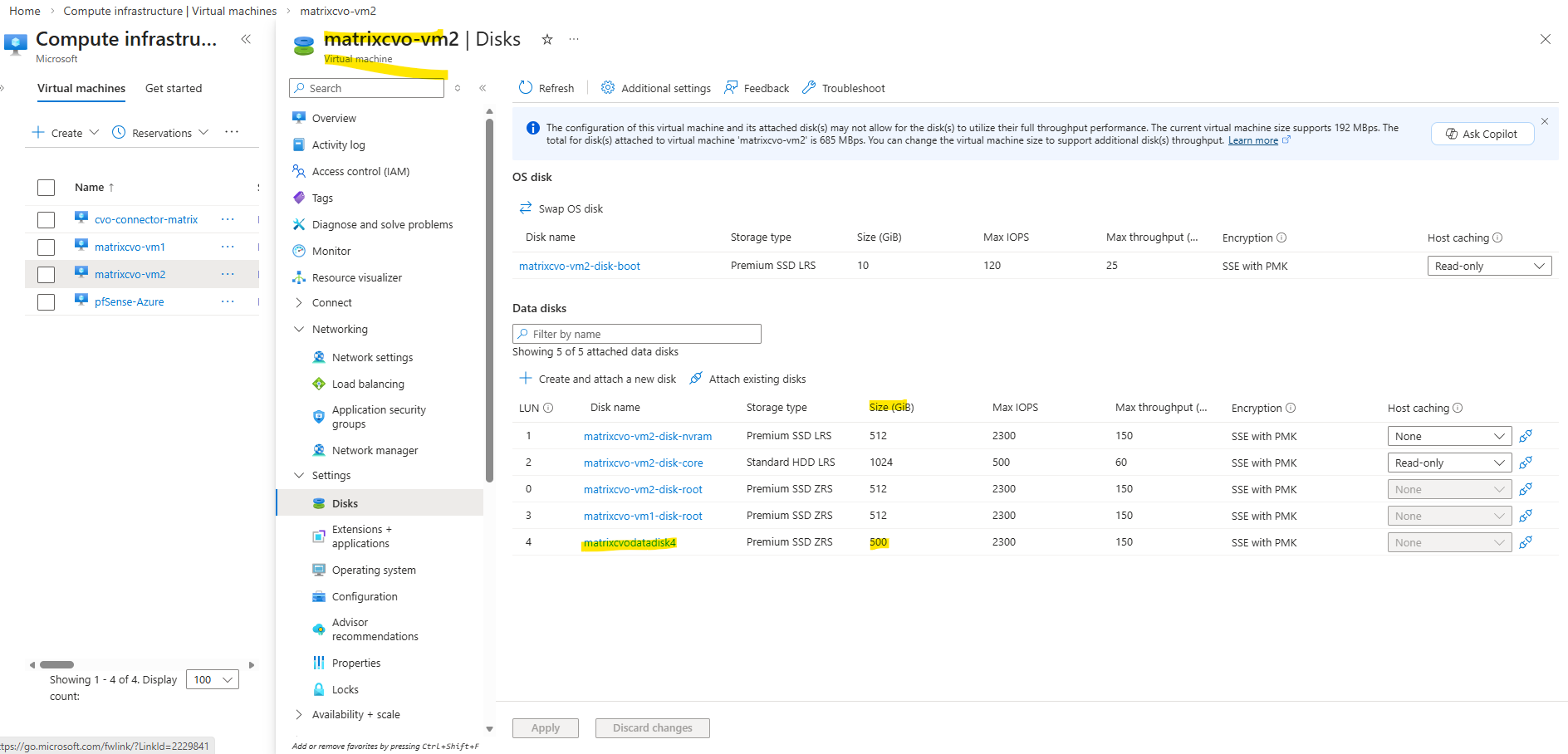Click Attach existing disks icon
Image resolution: width=1568 pixels, height=754 pixels.
point(696,379)
